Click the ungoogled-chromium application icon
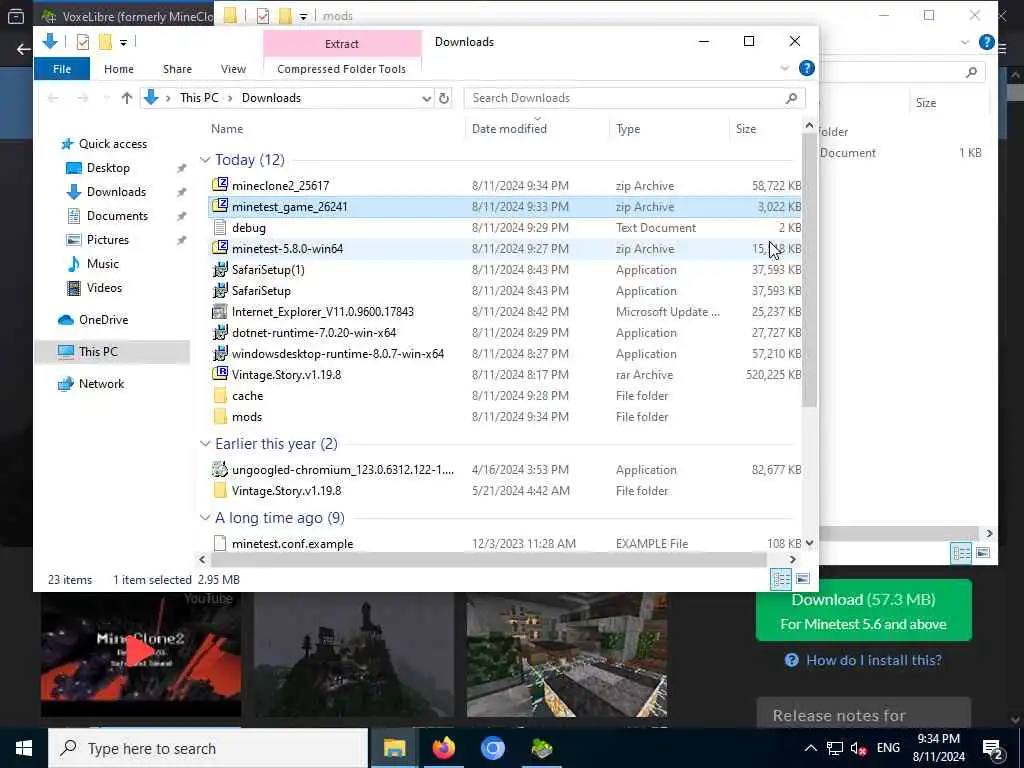The height and width of the screenshot is (768, 1024). [x=220, y=470]
